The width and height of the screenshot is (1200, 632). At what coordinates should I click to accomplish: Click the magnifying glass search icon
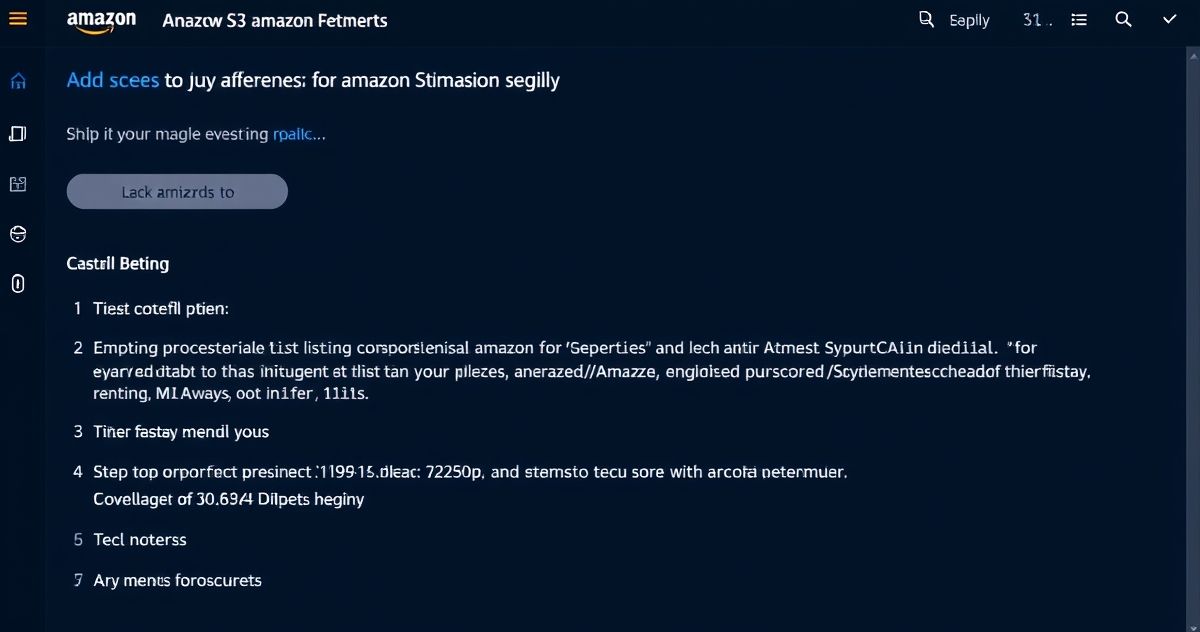(x=1123, y=19)
